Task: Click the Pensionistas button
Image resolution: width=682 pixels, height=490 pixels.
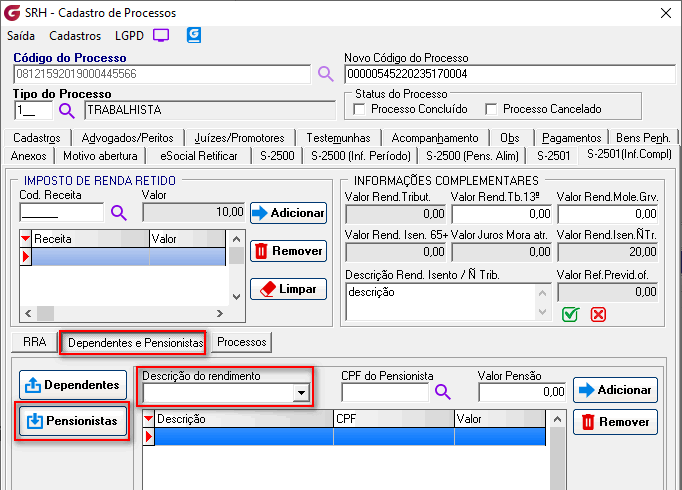Action: [x=73, y=421]
